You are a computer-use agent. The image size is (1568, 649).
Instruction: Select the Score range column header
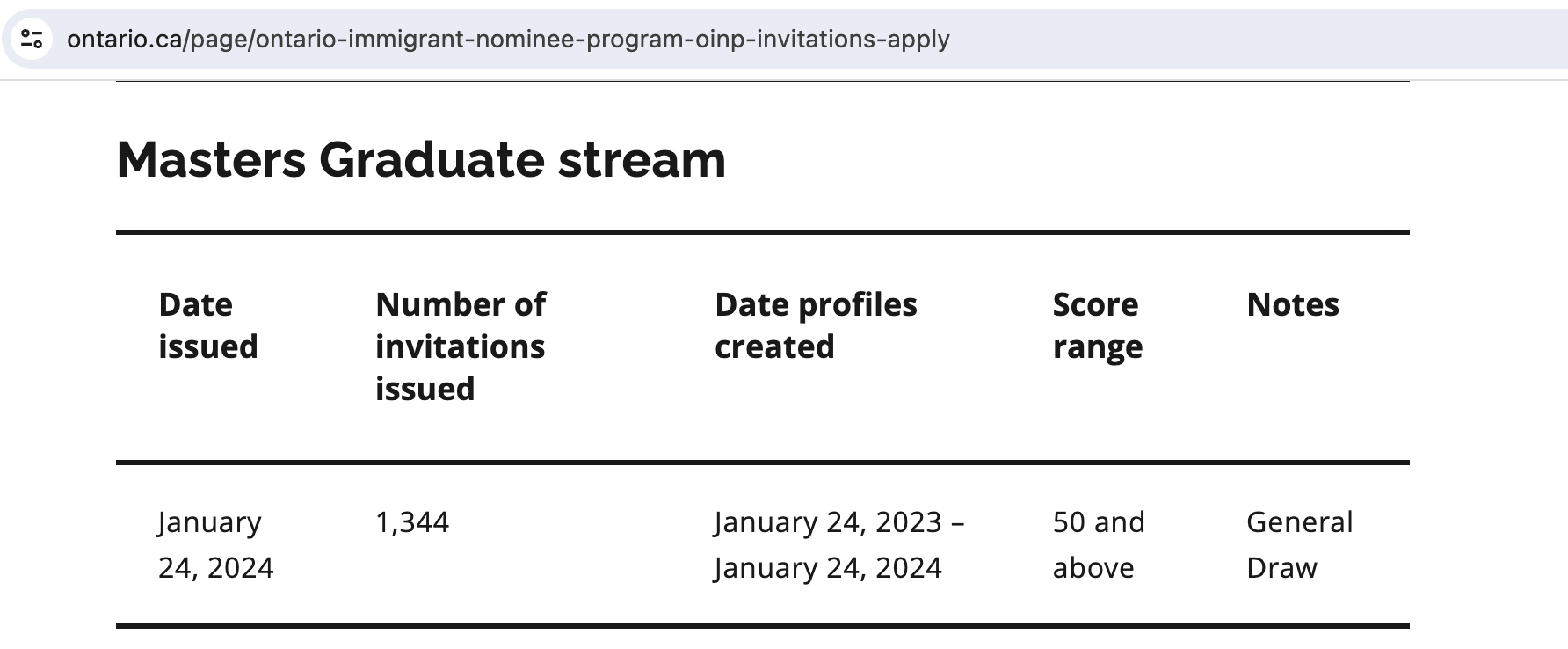1098,325
